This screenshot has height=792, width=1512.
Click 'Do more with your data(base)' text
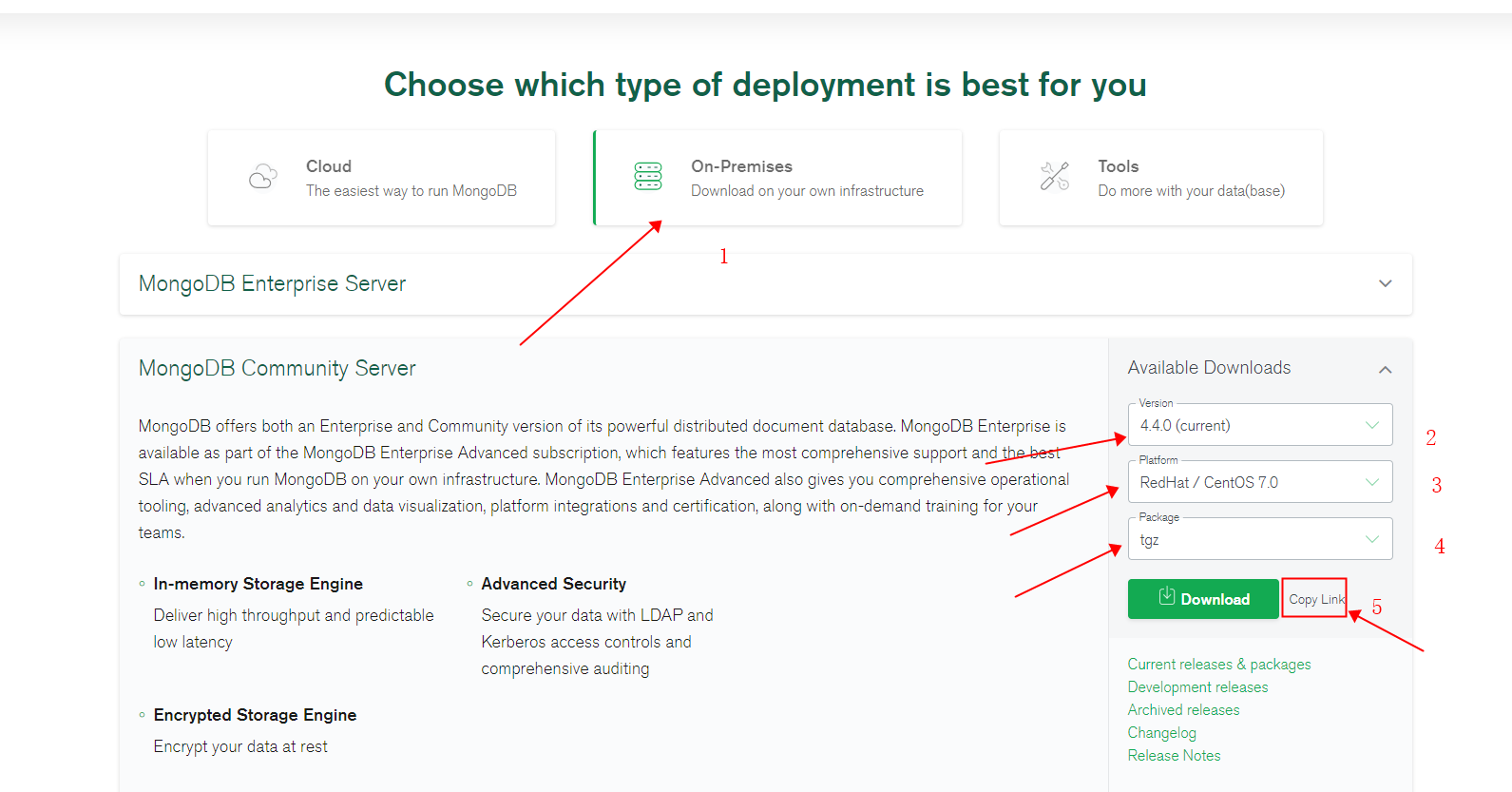1191,191
